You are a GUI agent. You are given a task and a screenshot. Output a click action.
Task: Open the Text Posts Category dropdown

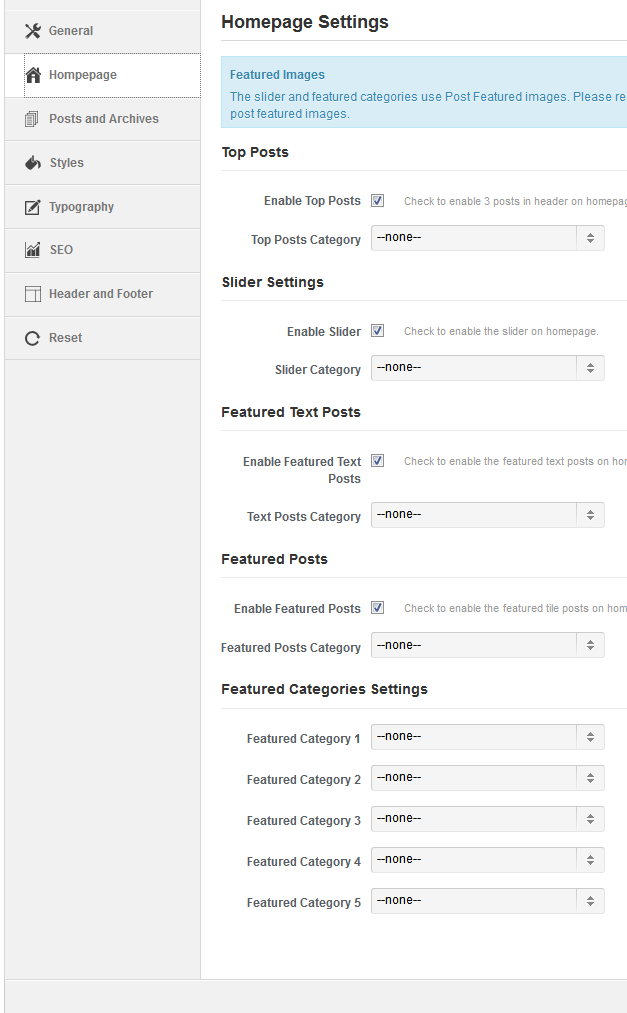(x=487, y=515)
